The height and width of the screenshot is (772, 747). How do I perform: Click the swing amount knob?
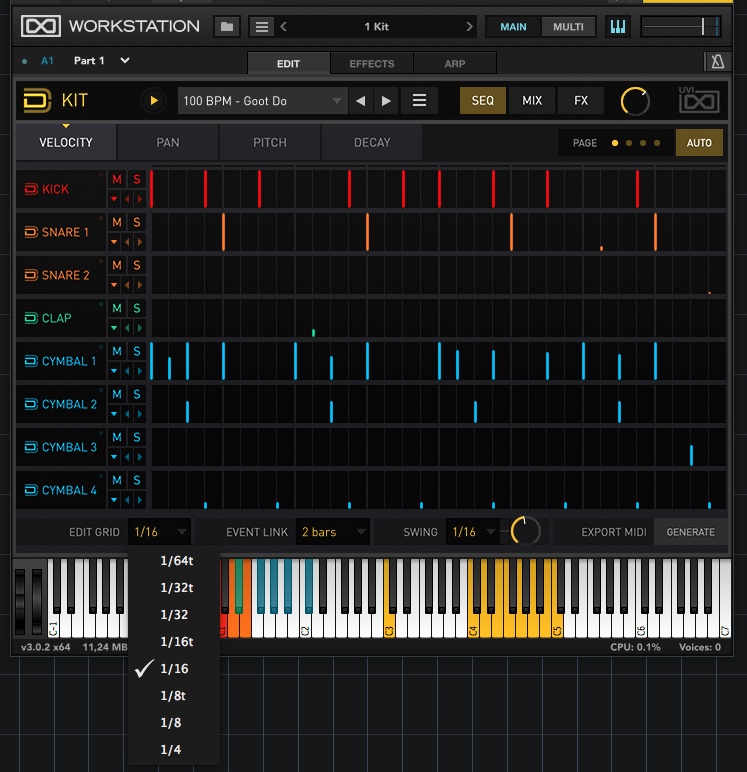pyautogui.click(x=525, y=531)
